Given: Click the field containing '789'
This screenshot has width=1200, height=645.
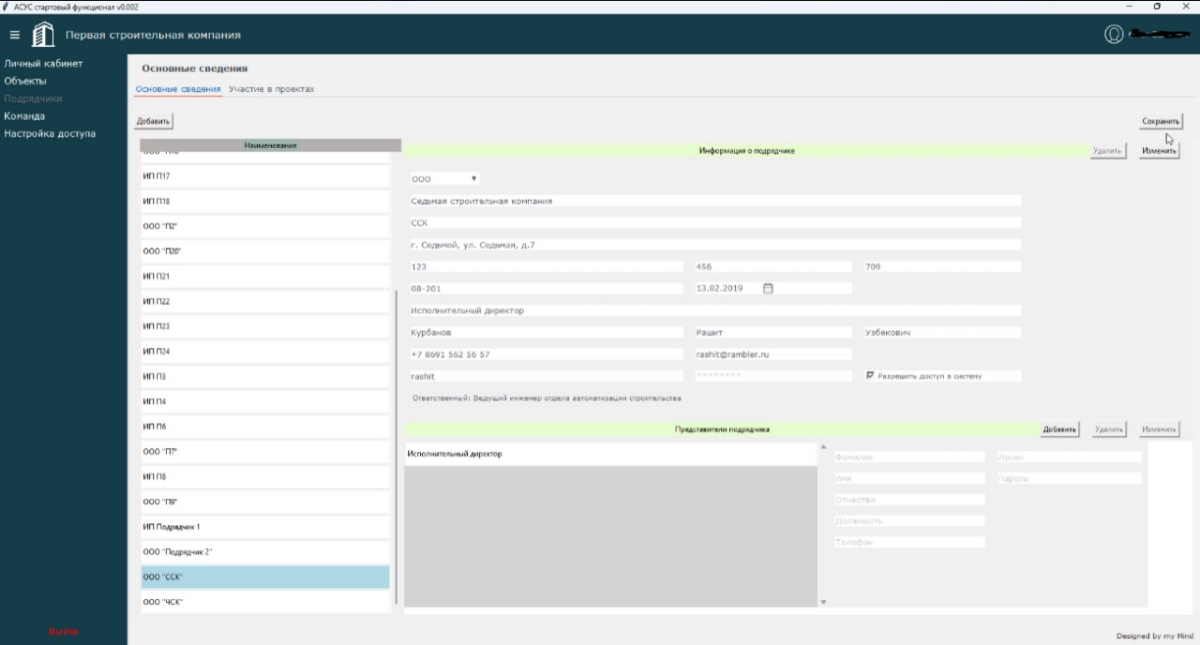Looking at the screenshot, I should click(942, 267).
